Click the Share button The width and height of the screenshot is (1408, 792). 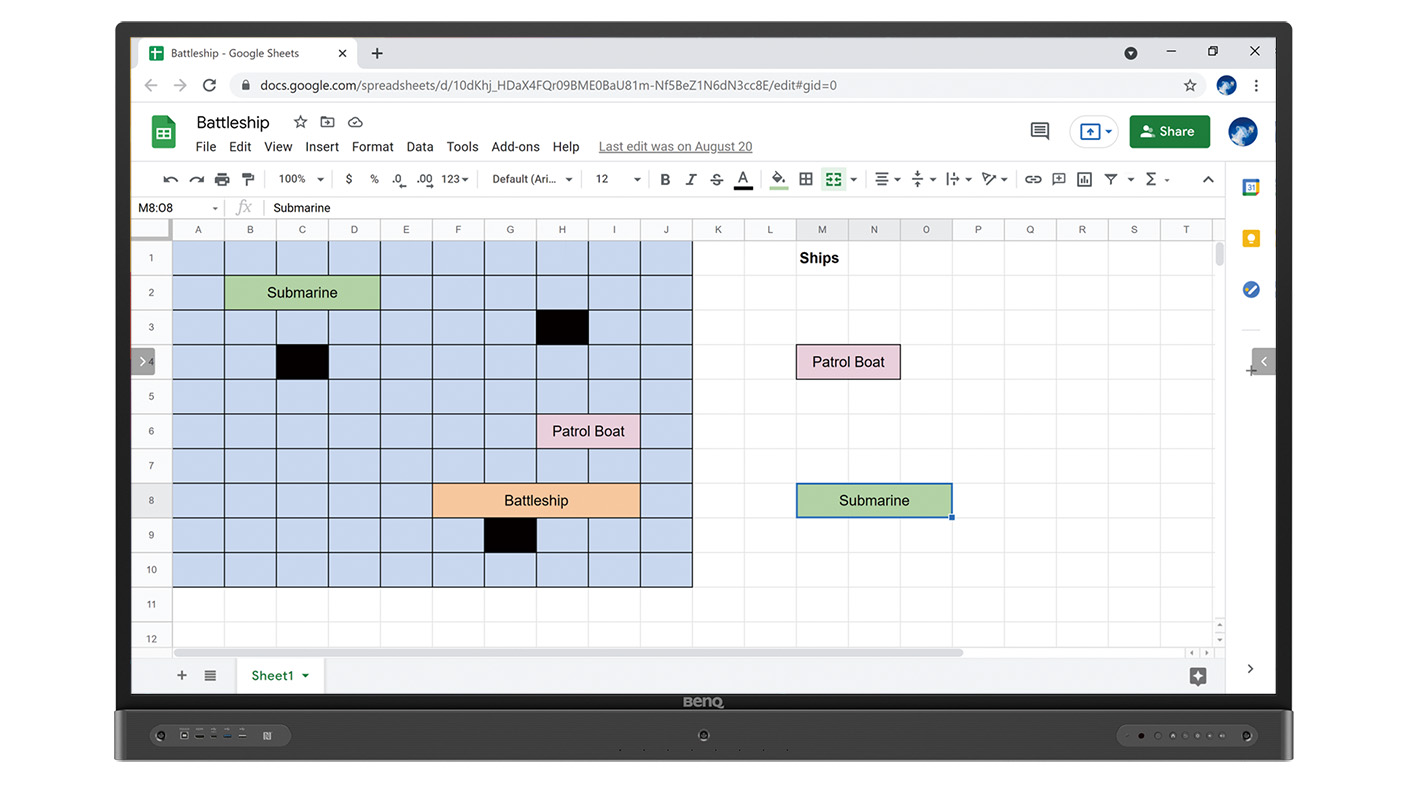[1169, 131]
